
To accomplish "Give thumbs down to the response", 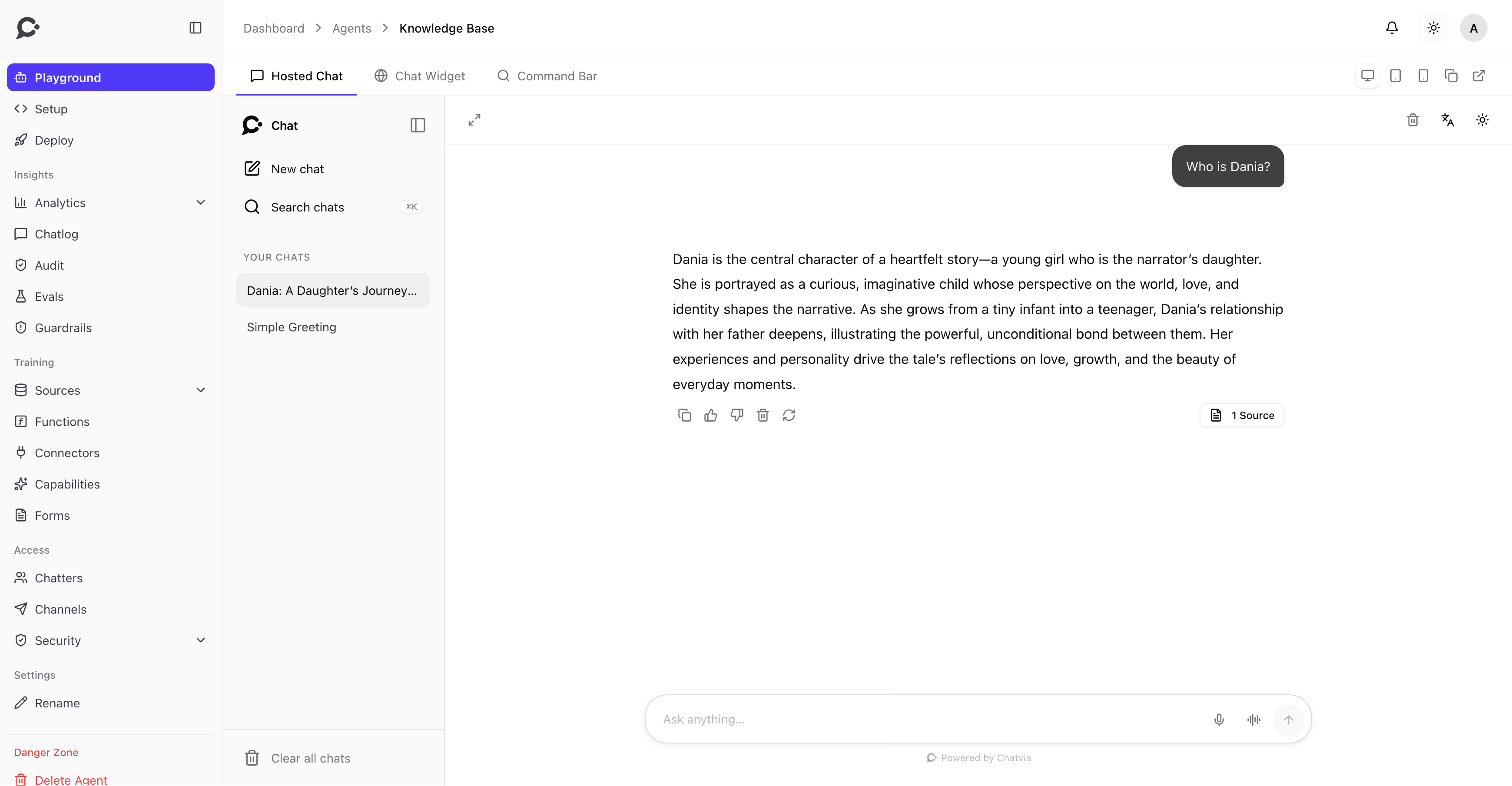I will (x=736, y=415).
